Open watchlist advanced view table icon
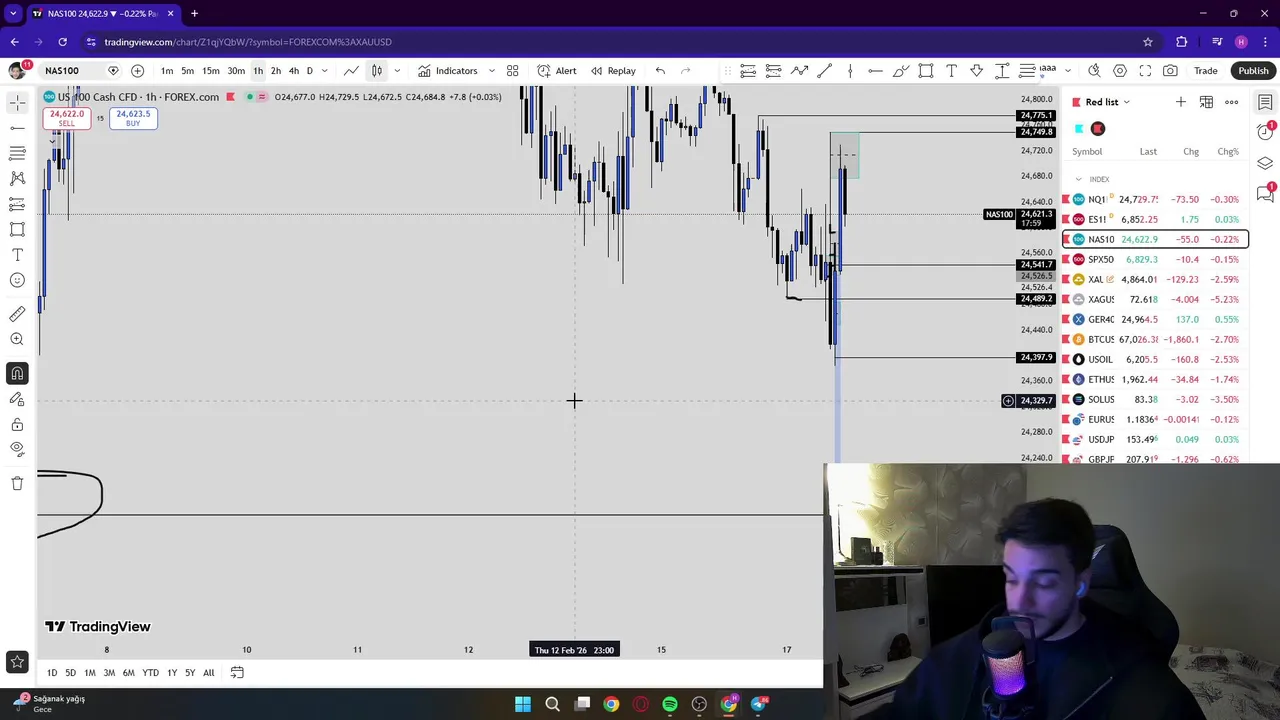 tap(1206, 102)
